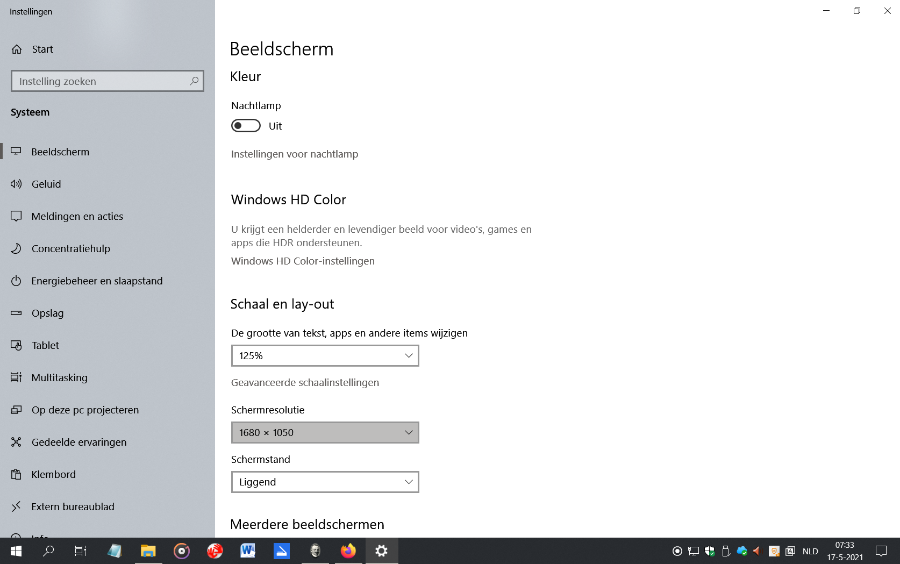The height and width of the screenshot is (564, 900).
Task: Select Multitasking in the sidebar
Action: 59,378
